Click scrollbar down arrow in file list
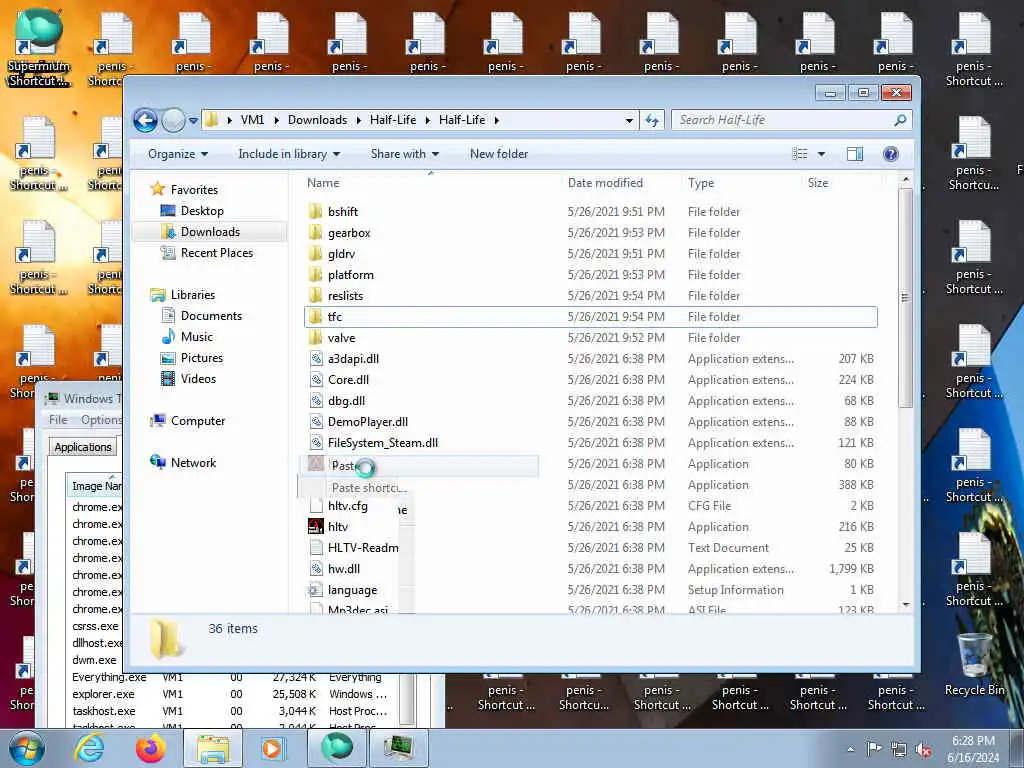This screenshot has width=1024, height=768. (x=905, y=605)
